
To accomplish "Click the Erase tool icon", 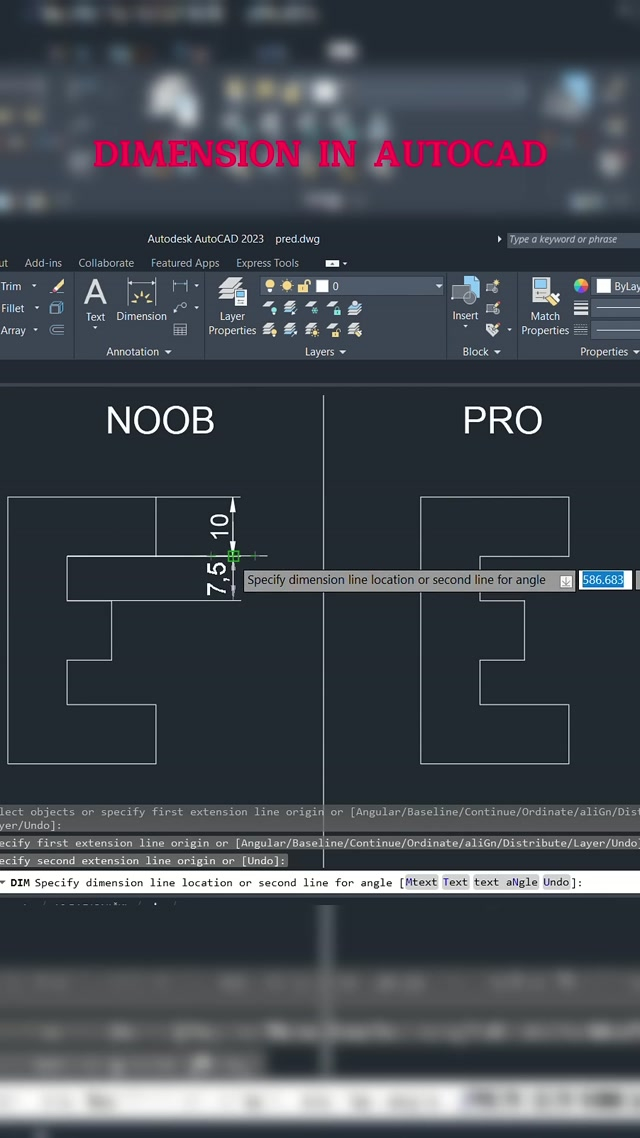I will click(57, 286).
